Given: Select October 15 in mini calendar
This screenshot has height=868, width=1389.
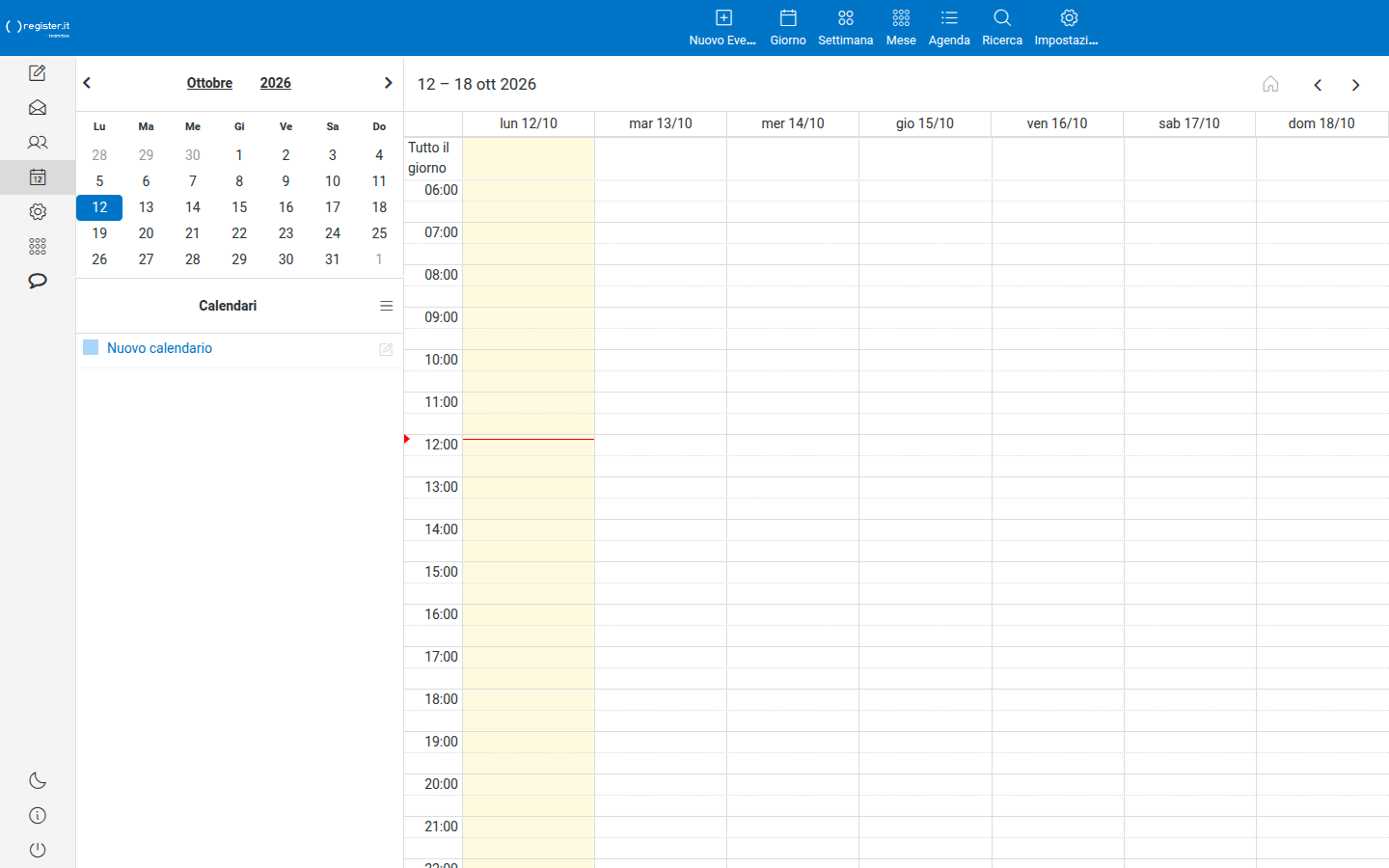Looking at the screenshot, I should [239, 207].
